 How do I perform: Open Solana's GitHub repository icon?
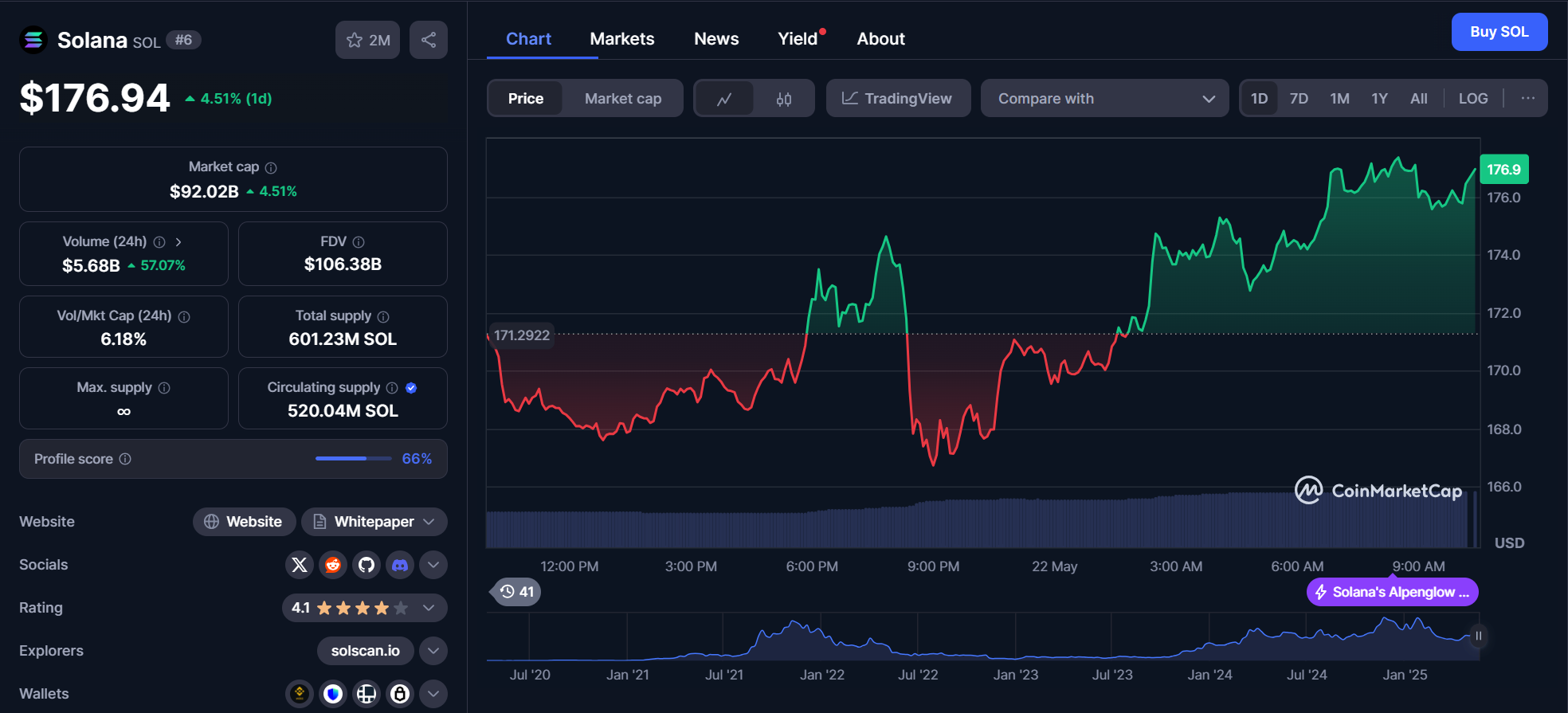coord(367,565)
